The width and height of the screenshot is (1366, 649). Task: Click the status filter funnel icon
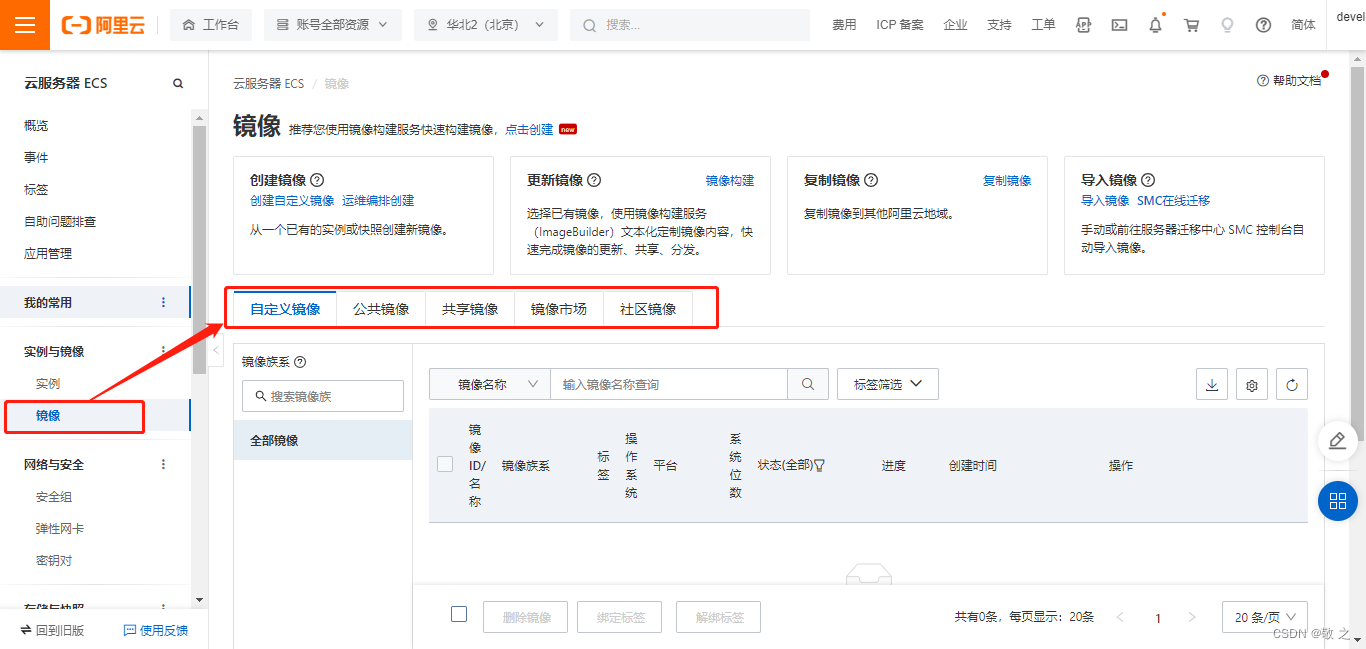pyautogui.click(x=819, y=465)
